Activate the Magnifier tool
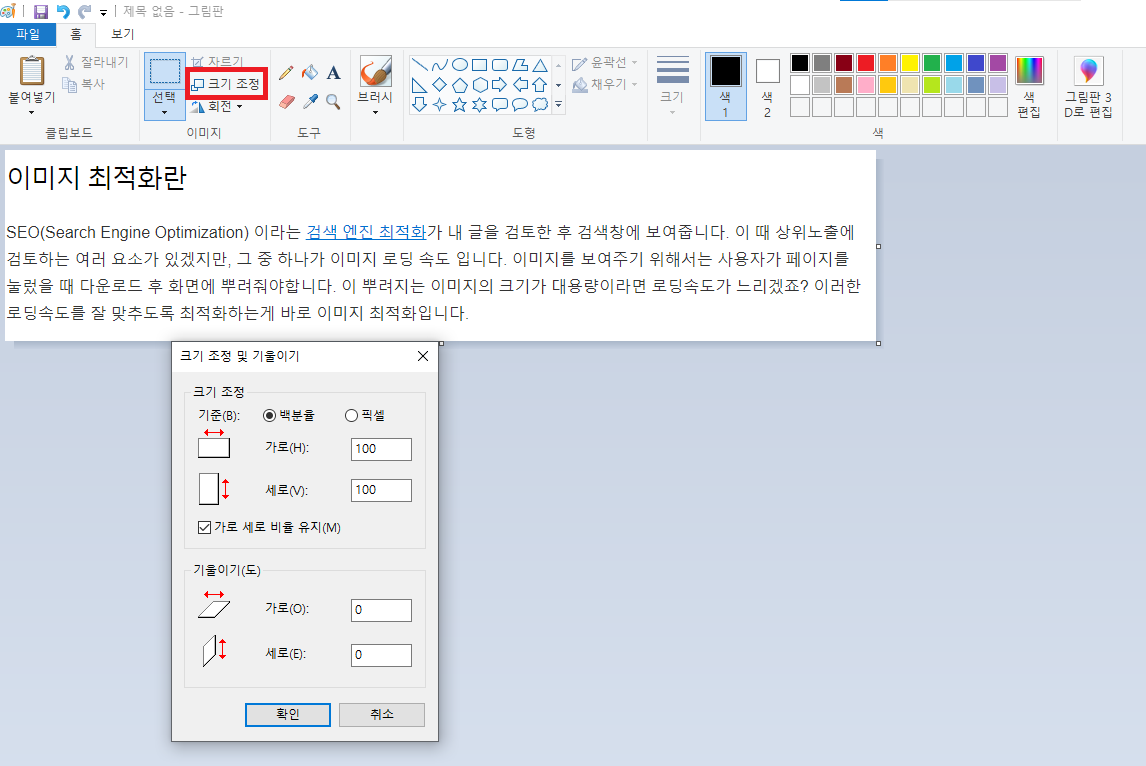The width and height of the screenshot is (1146, 766). [x=333, y=100]
